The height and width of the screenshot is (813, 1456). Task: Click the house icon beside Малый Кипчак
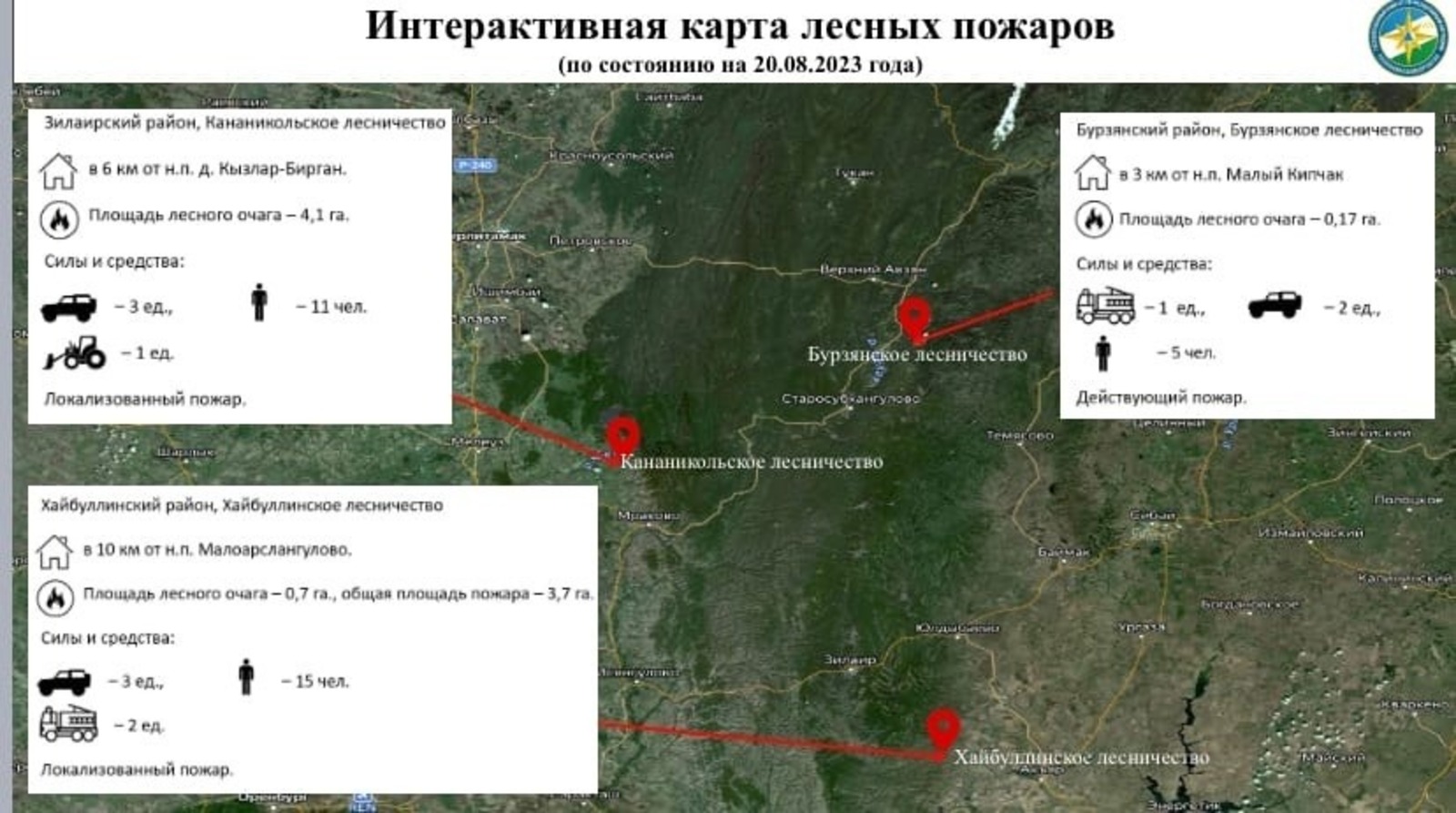(x=1092, y=173)
